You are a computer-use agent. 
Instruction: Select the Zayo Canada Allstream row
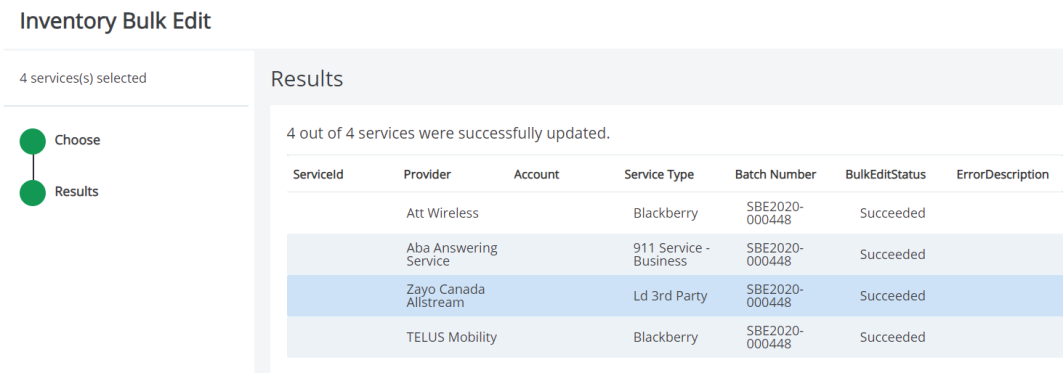pyautogui.click(x=675, y=296)
